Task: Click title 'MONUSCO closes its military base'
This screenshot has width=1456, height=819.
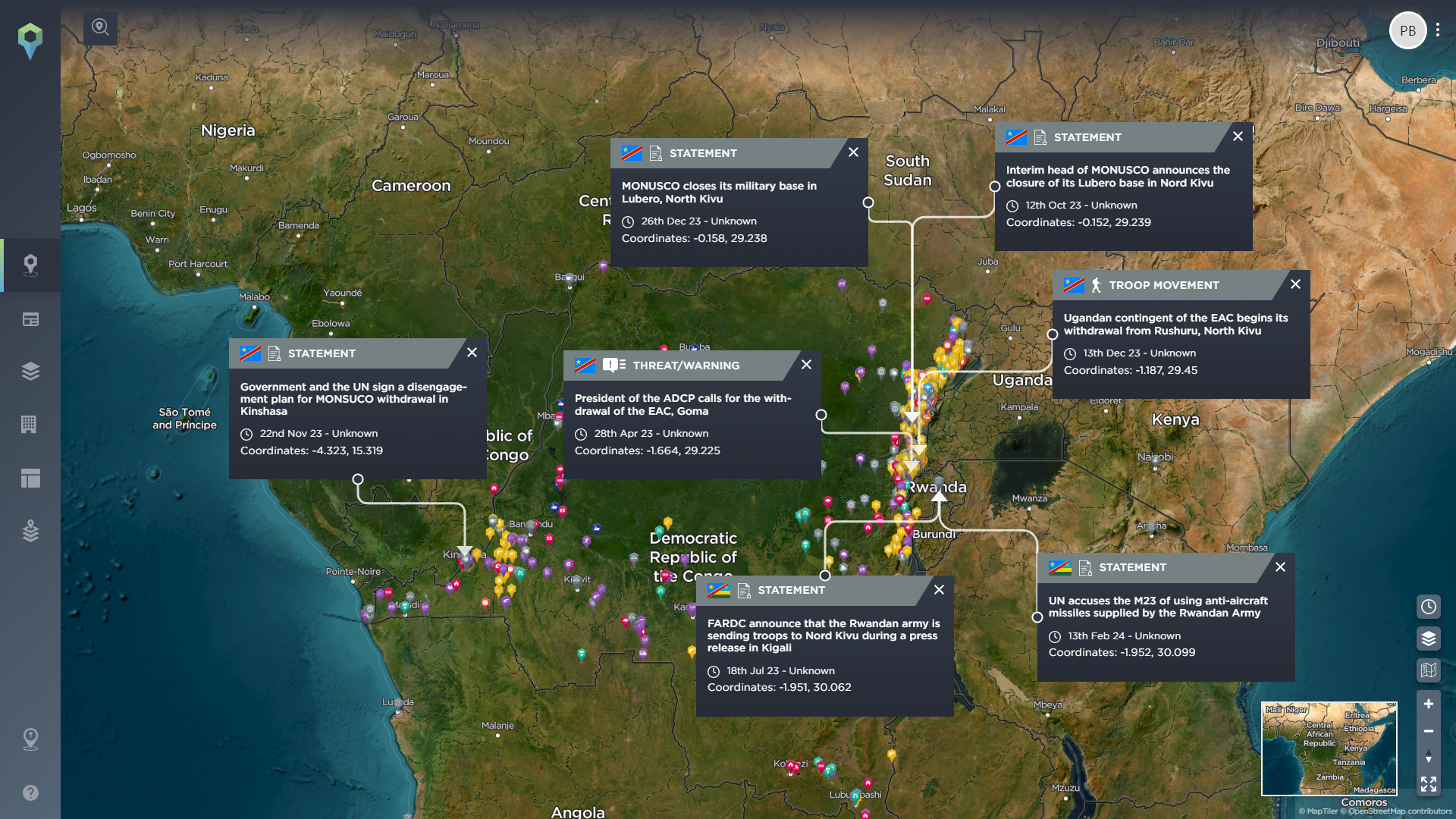Action: coord(719,192)
